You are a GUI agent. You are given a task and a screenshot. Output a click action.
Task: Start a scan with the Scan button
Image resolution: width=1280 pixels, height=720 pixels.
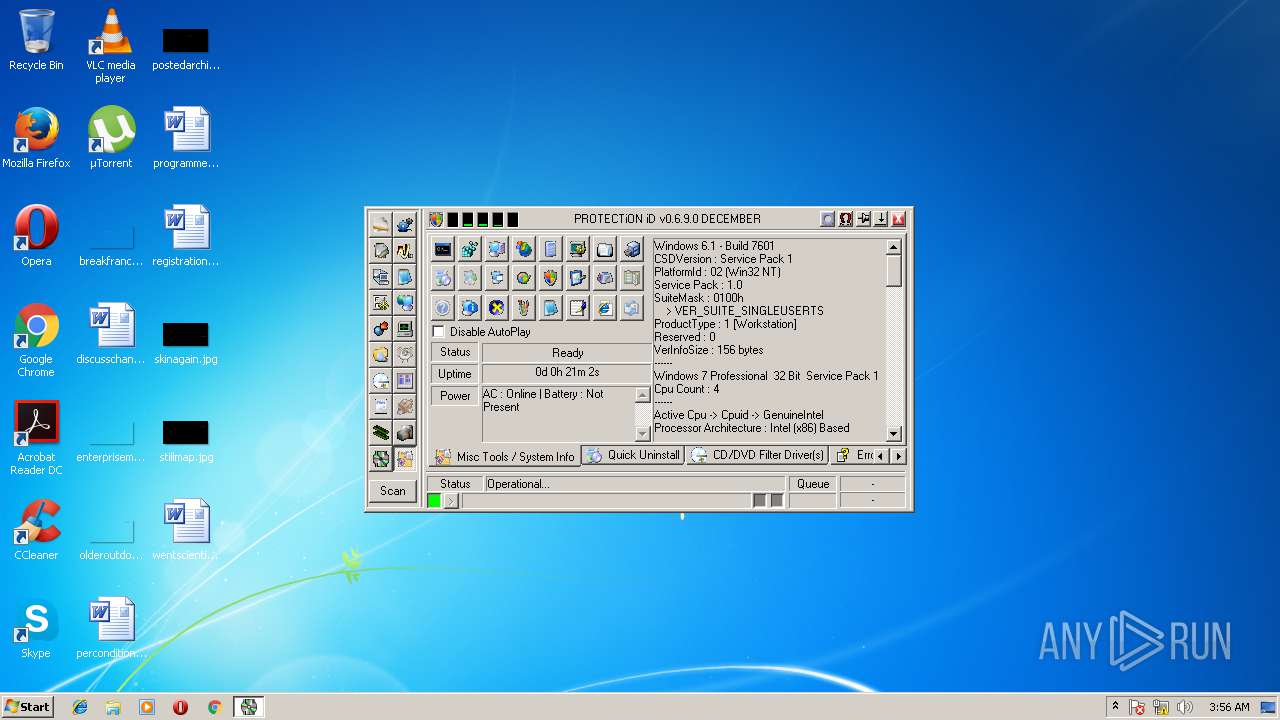pos(393,491)
